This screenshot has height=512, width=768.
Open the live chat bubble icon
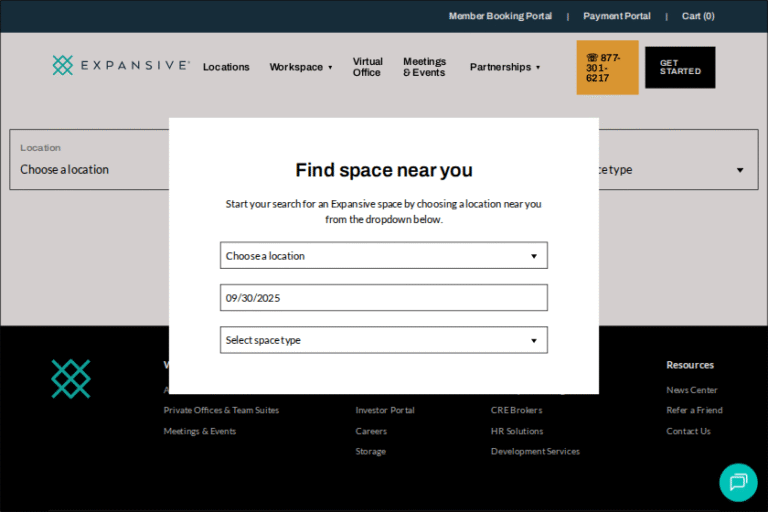(x=738, y=482)
